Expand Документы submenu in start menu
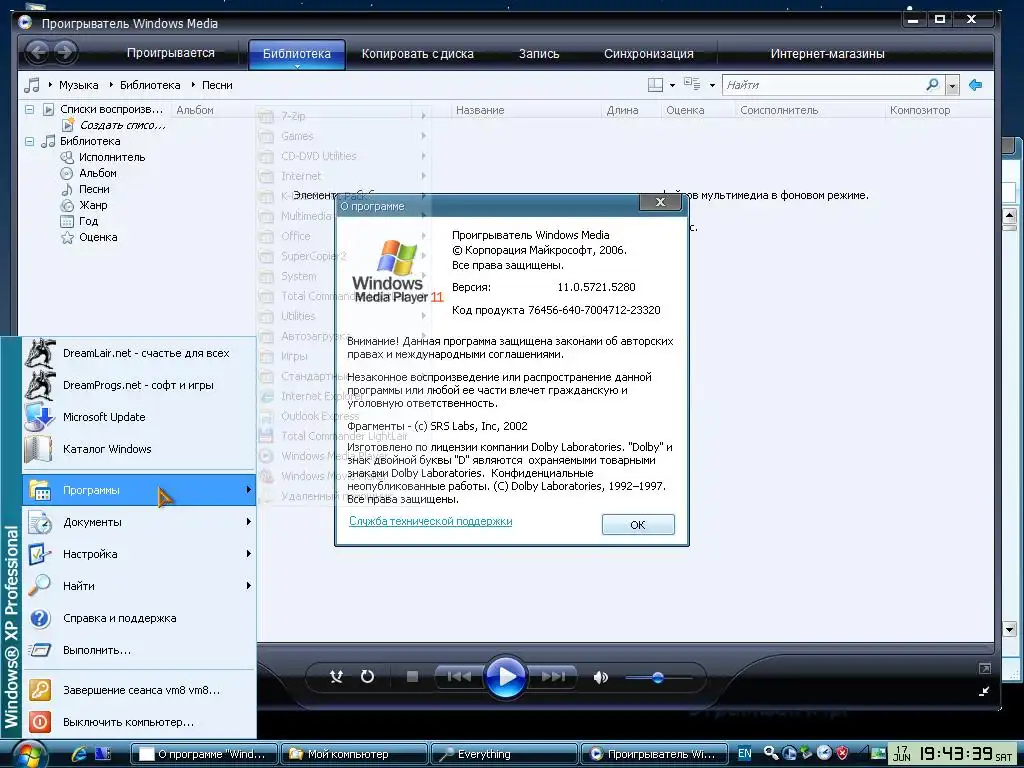Viewport: 1024px width, 768px height. pos(138,522)
